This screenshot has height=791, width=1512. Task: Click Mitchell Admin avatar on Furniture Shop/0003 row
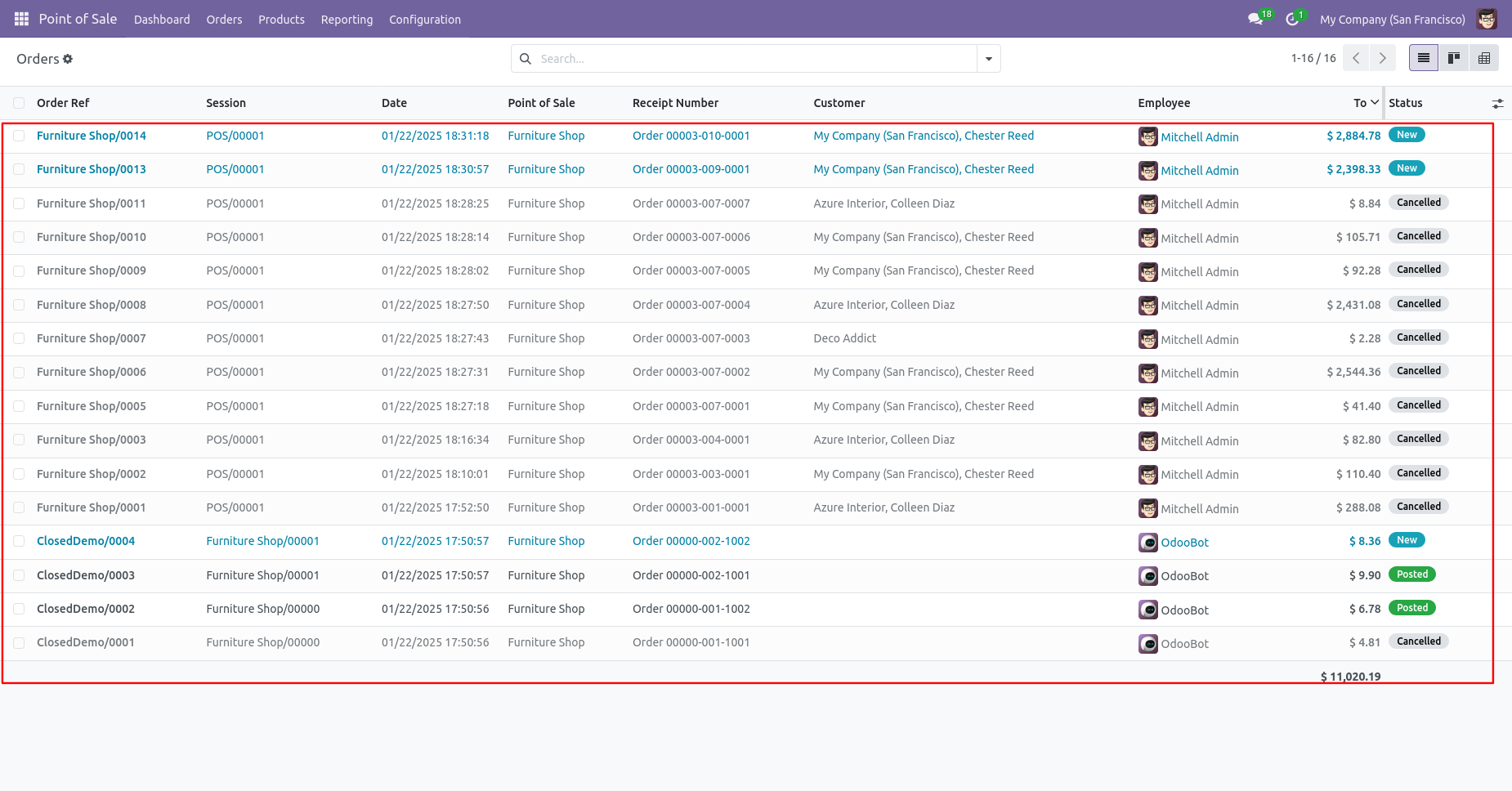click(1148, 441)
